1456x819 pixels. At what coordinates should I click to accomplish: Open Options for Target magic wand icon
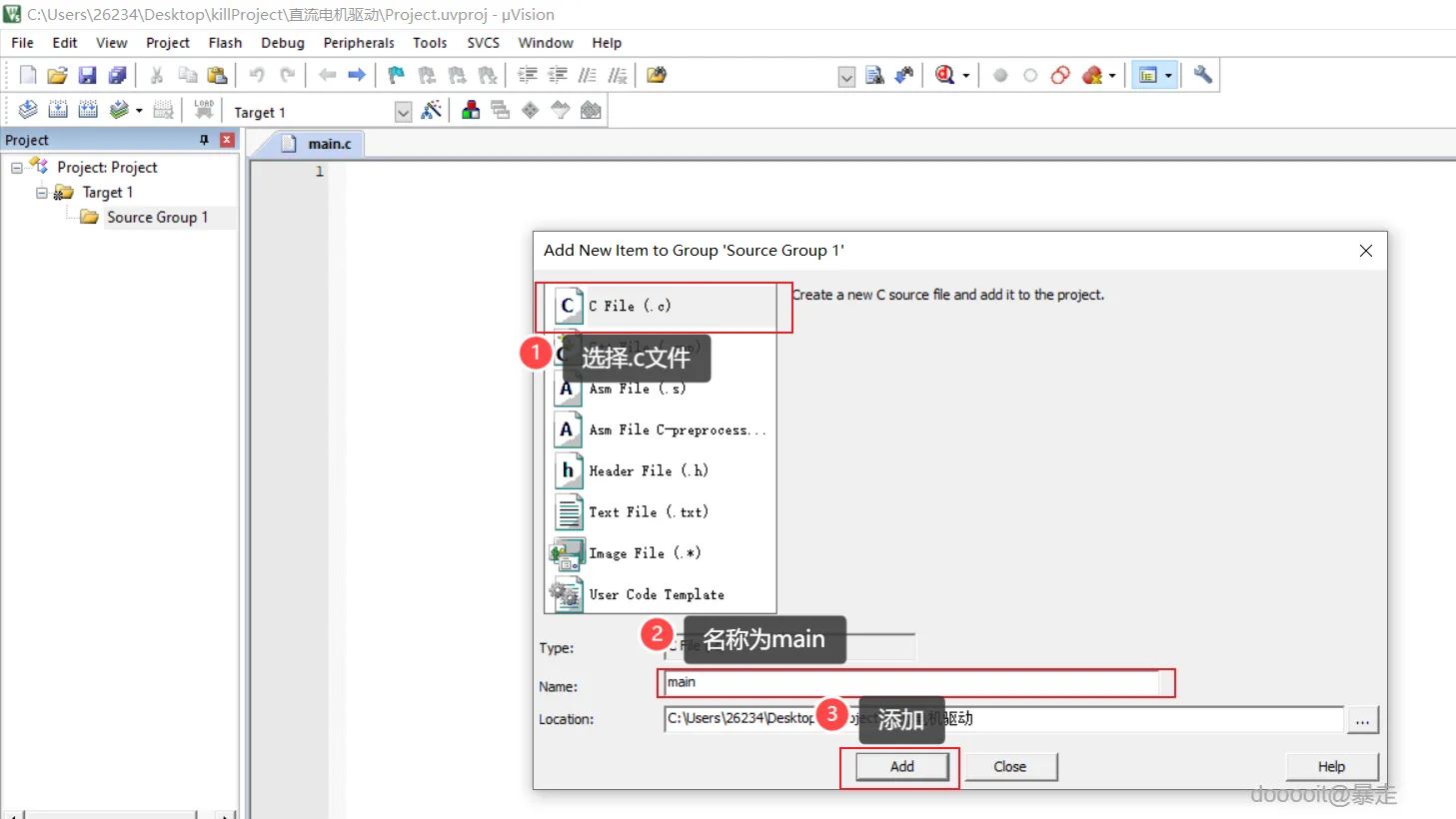click(x=432, y=111)
